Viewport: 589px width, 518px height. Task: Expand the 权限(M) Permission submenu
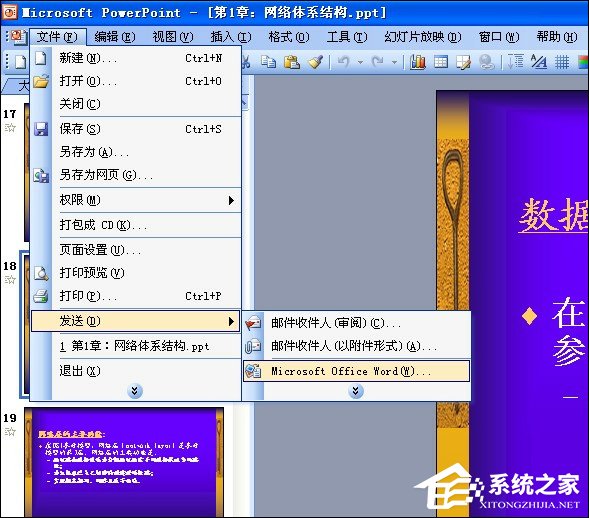point(136,200)
